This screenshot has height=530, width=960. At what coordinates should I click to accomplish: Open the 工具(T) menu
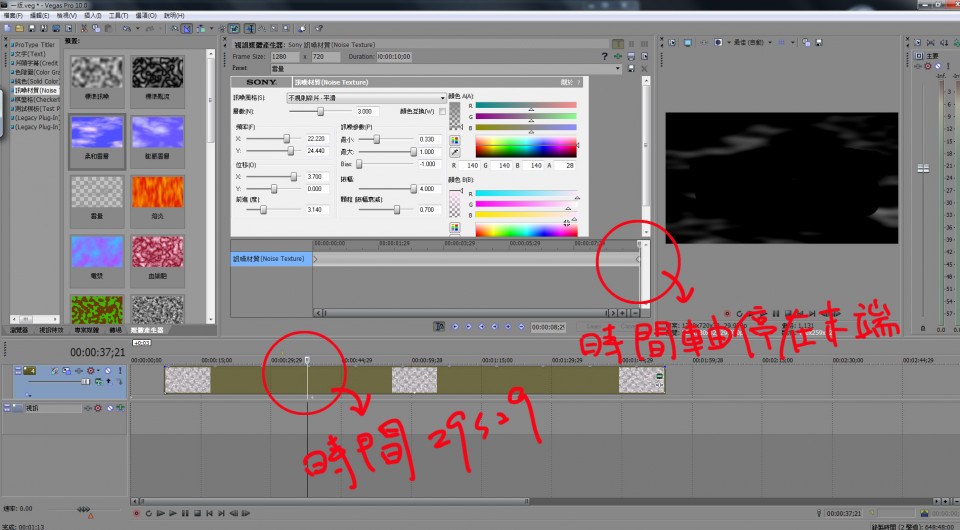tap(118, 16)
